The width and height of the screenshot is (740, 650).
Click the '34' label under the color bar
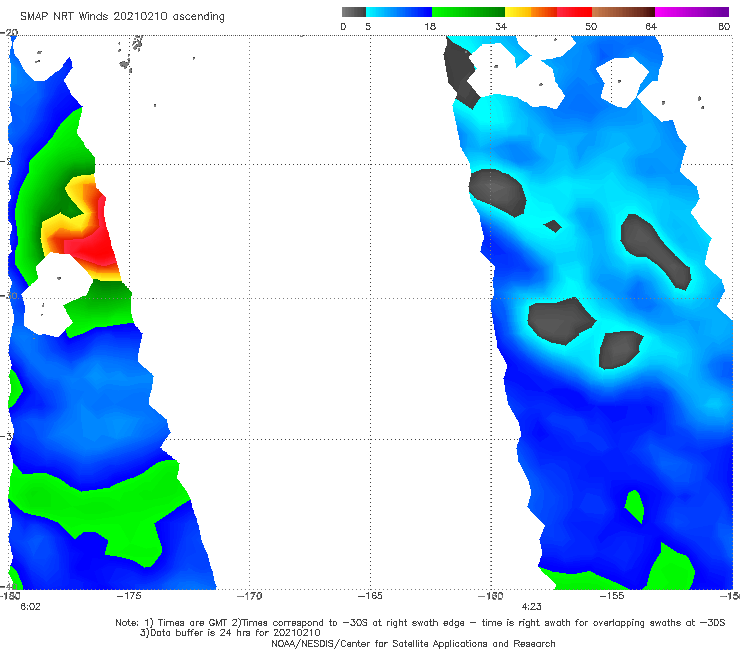(x=501, y=27)
